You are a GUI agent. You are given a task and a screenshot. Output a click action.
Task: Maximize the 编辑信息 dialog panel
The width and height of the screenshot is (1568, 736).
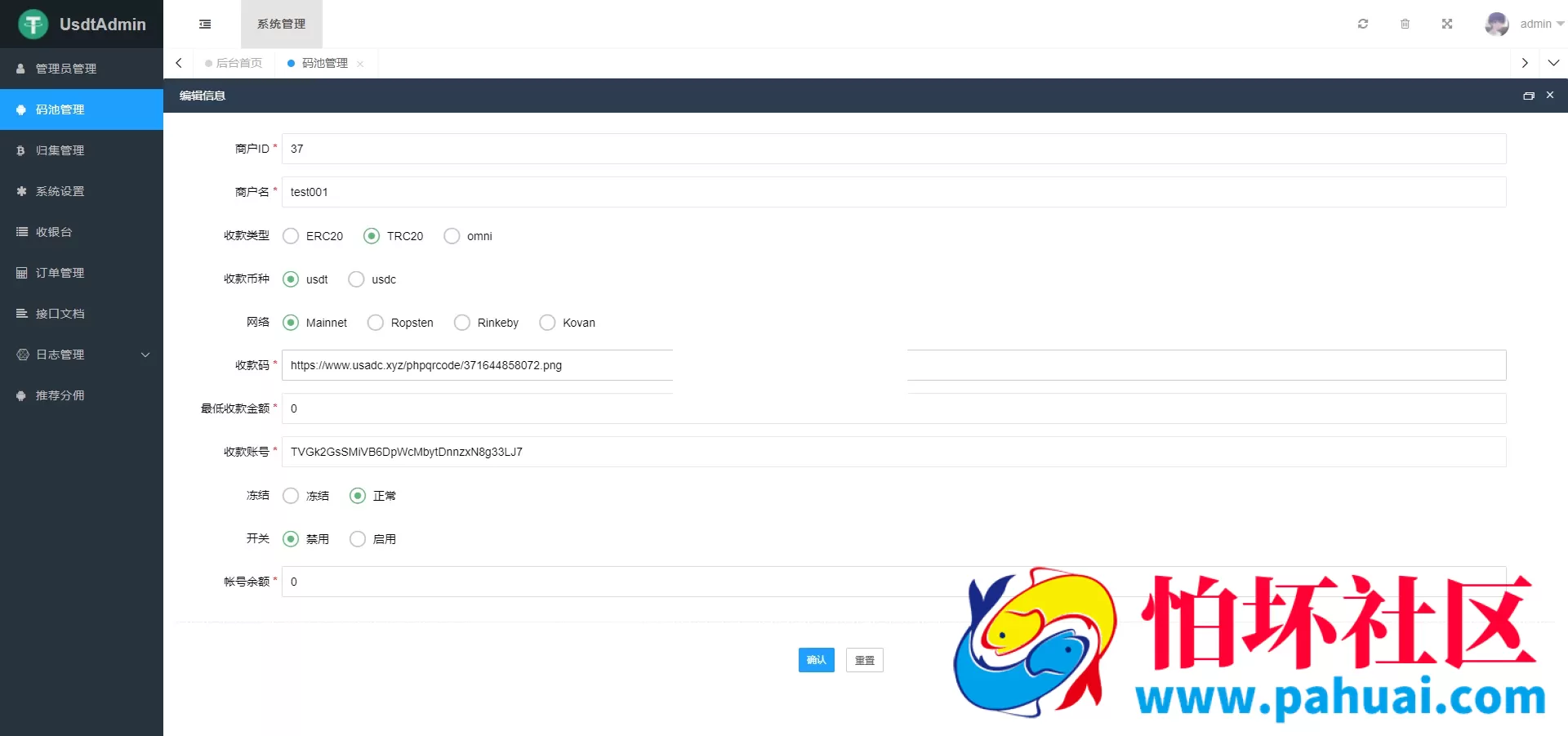(x=1528, y=96)
